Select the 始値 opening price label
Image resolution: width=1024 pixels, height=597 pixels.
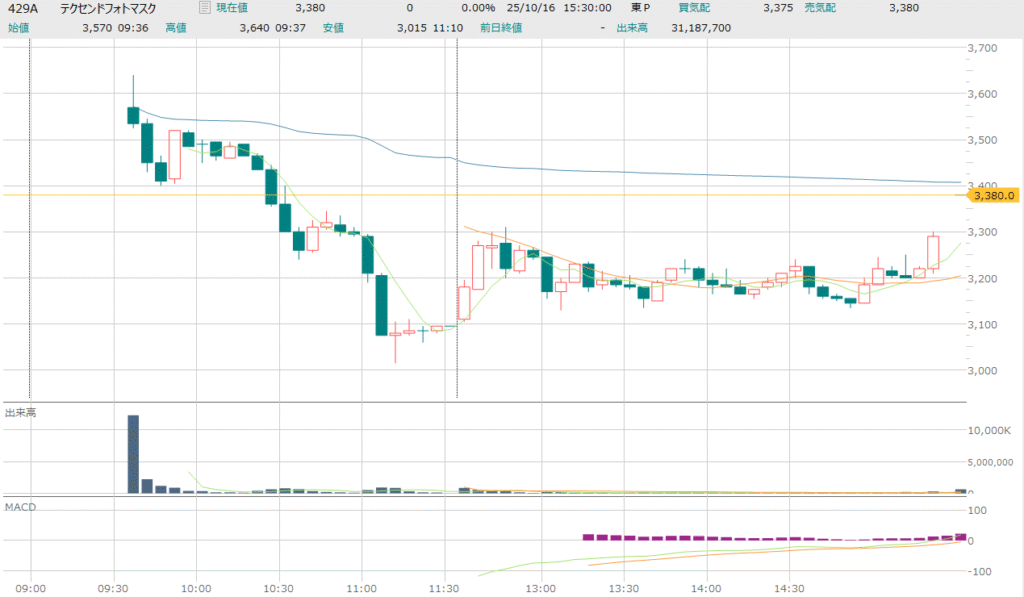18,28
